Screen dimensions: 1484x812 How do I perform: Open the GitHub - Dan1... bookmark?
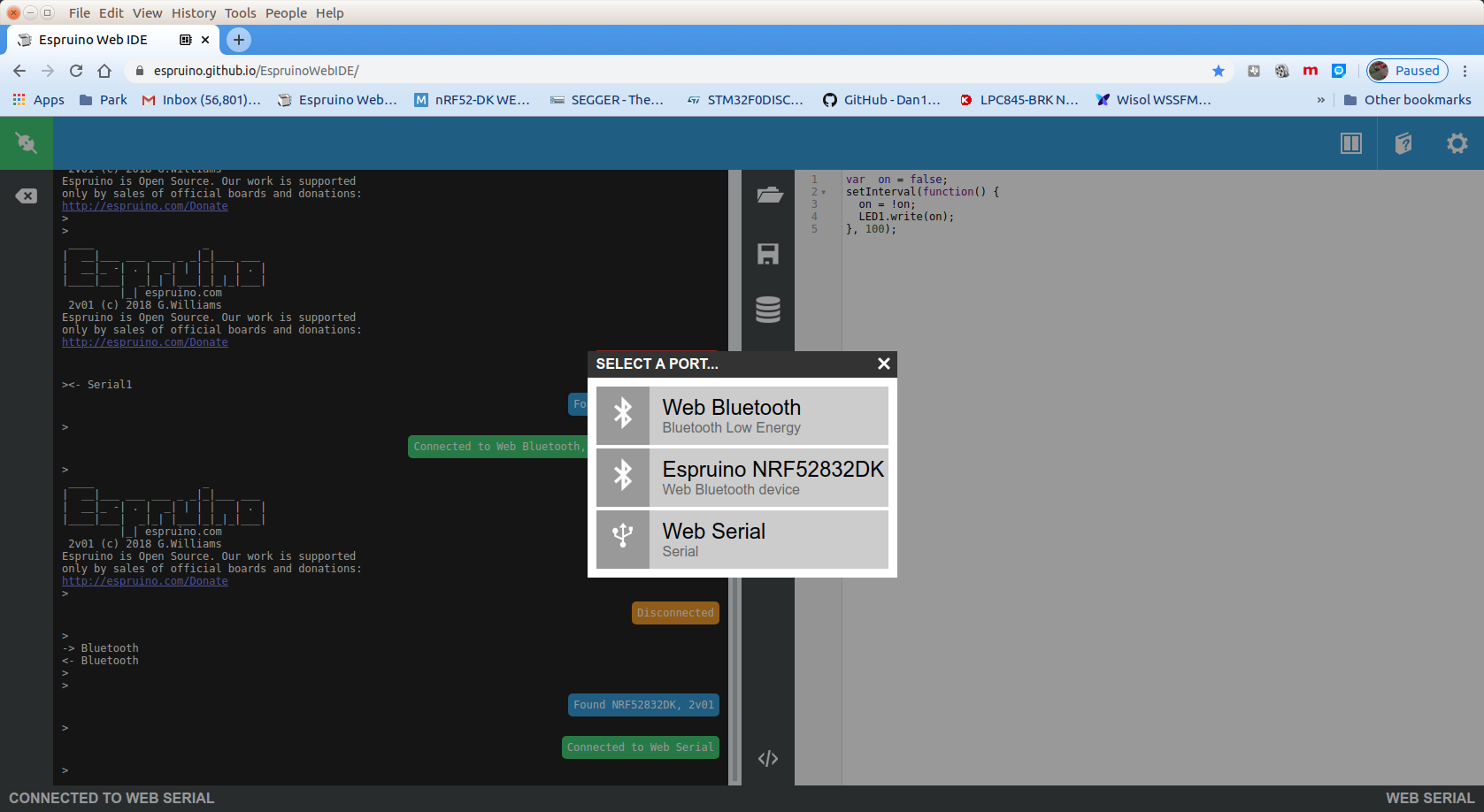[881, 100]
